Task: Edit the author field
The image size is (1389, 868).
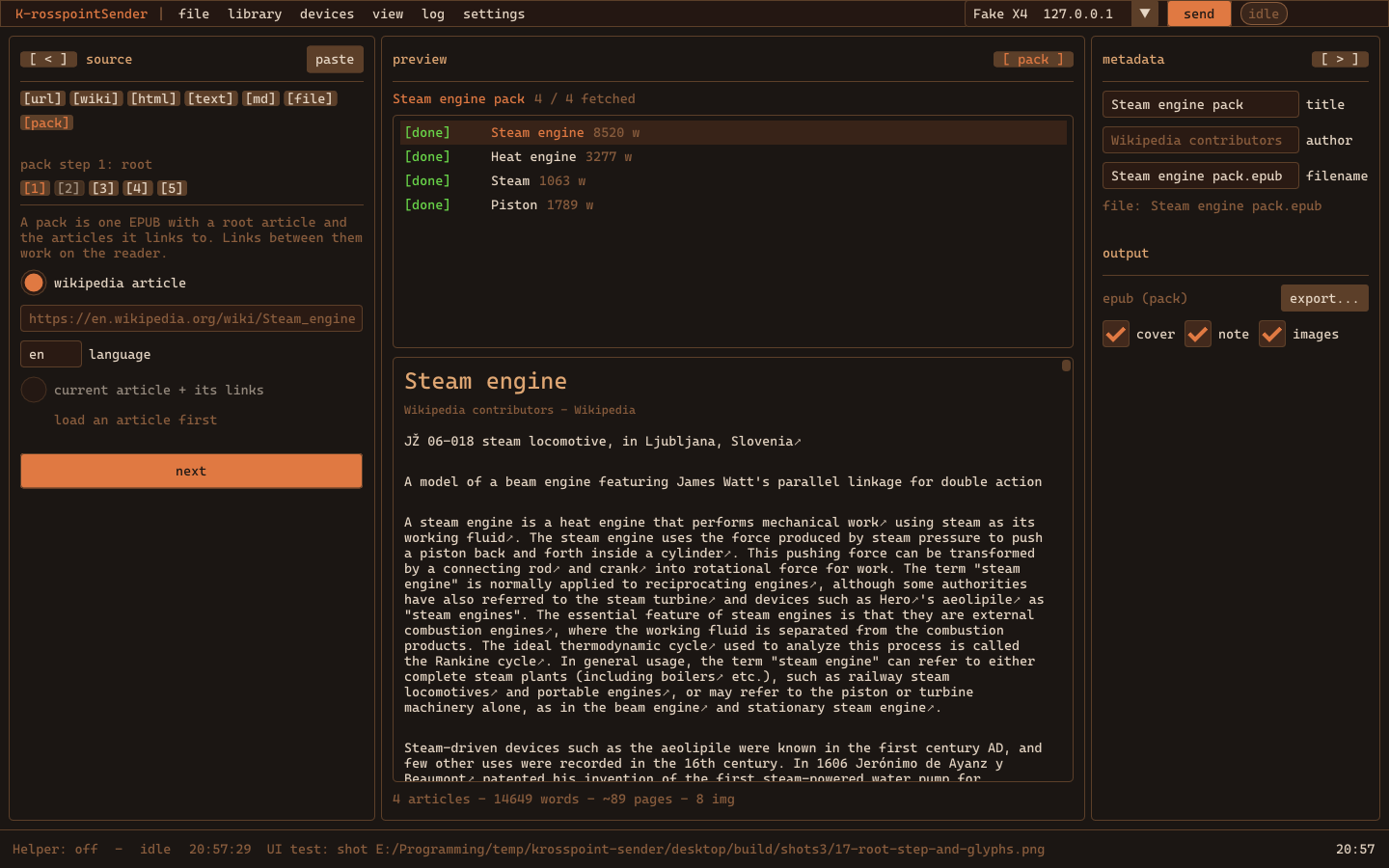Action: 1200,140
